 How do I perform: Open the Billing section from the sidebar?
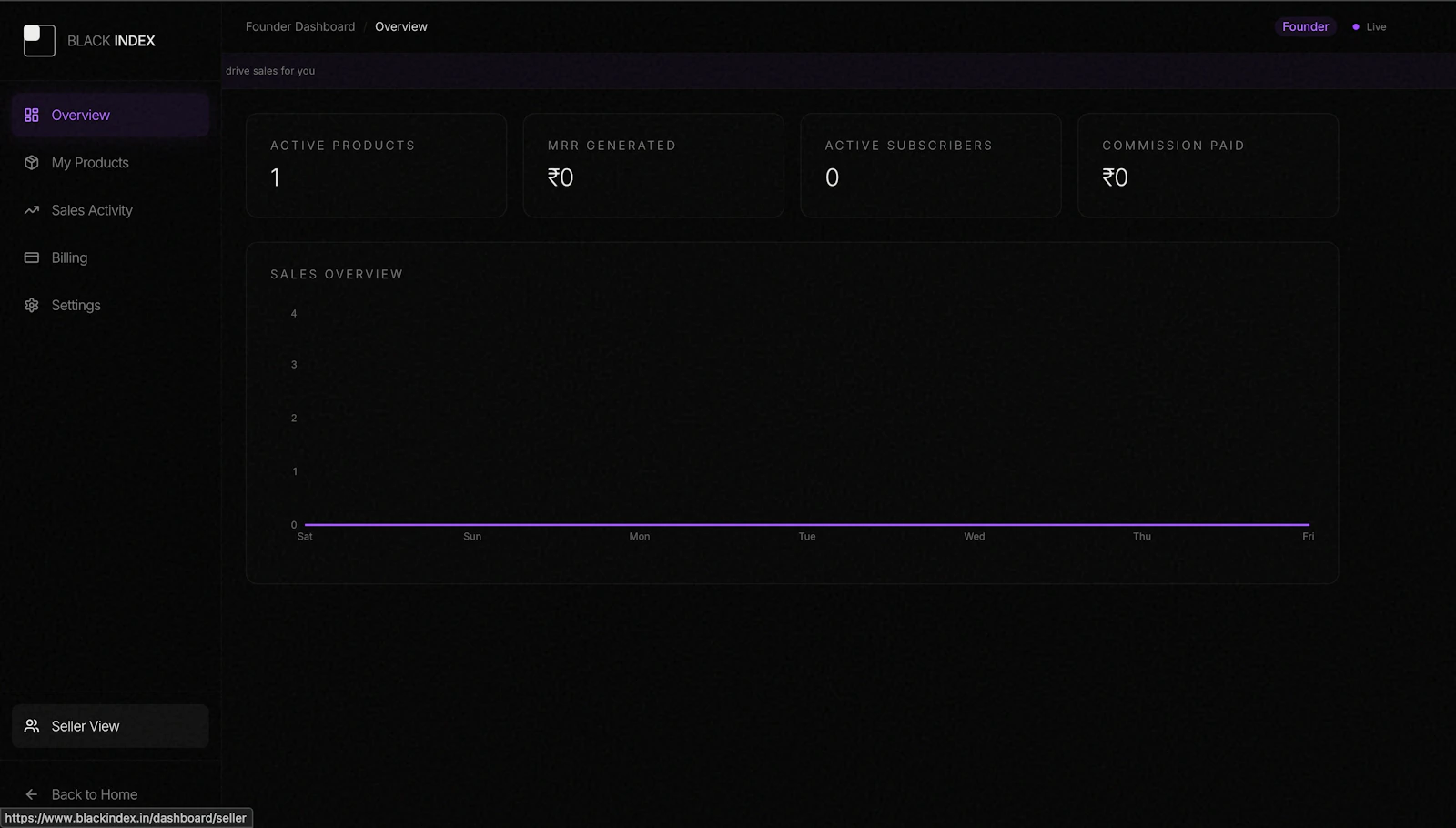[69, 257]
